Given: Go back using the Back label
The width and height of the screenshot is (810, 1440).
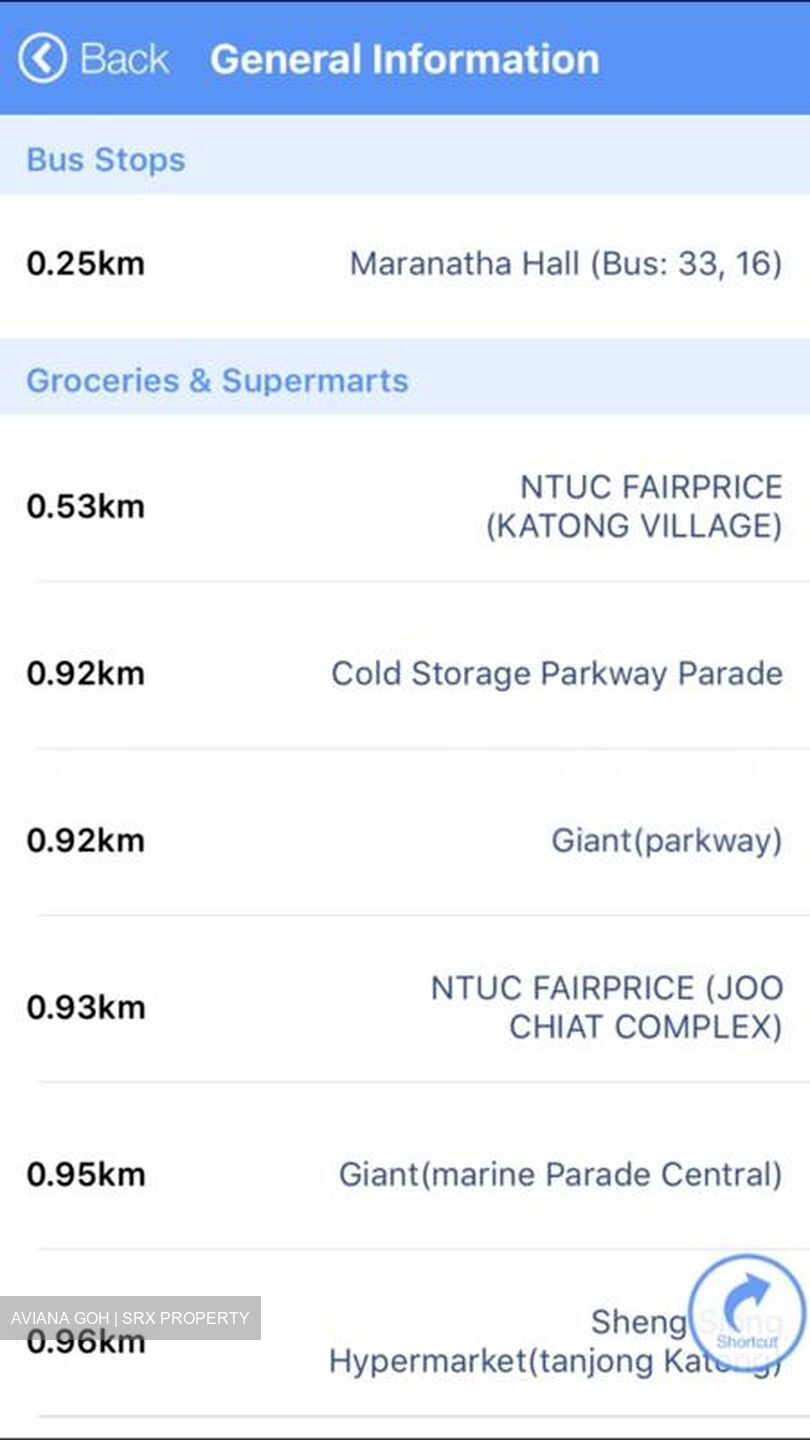Looking at the screenshot, I should pyautogui.click(x=124, y=59).
